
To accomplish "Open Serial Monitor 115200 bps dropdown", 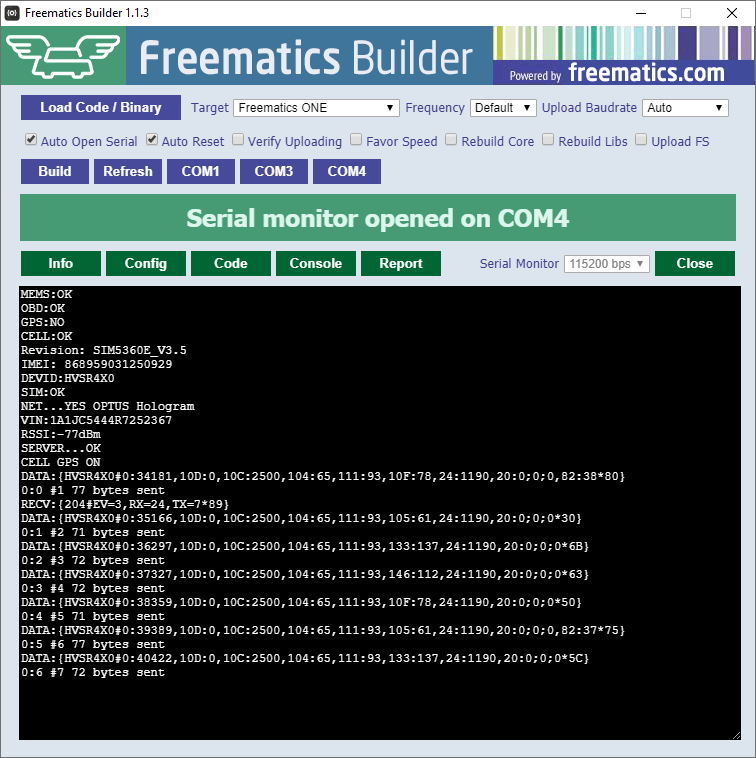I will pyautogui.click(x=607, y=264).
